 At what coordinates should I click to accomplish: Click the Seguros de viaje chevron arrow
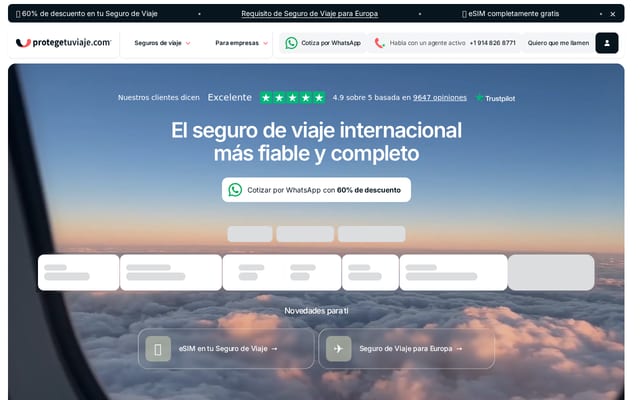click(188, 43)
